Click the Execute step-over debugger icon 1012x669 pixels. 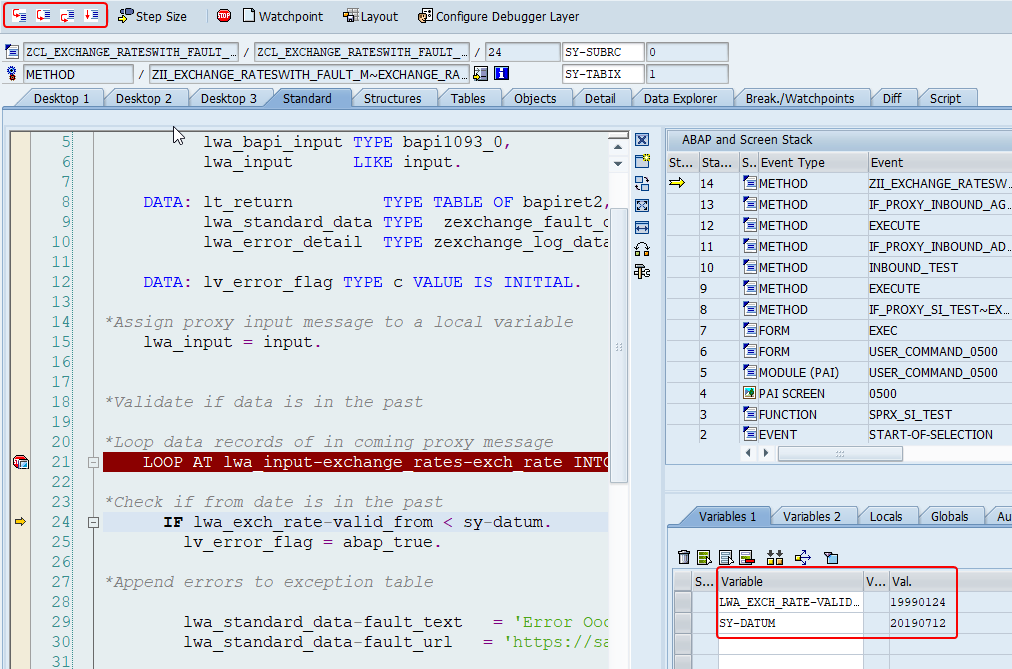tap(43, 15)
